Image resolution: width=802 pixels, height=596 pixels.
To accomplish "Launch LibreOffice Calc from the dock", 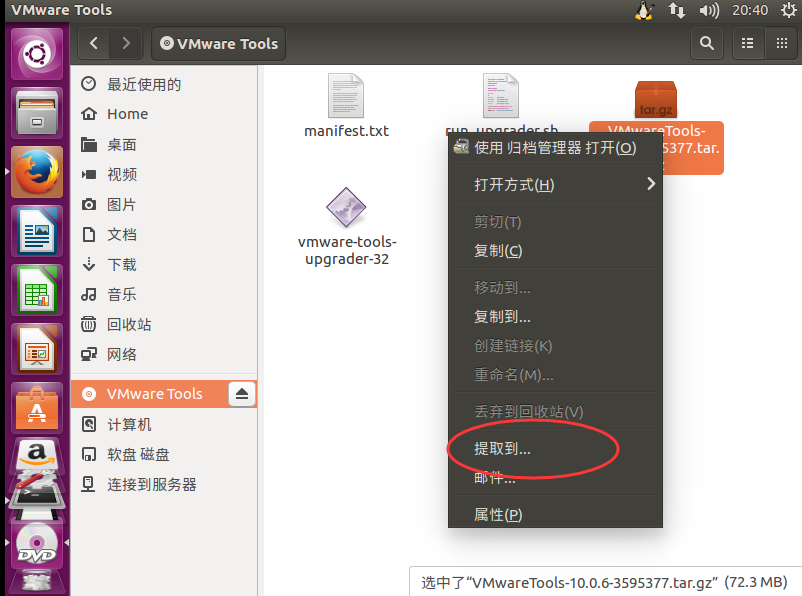I will point(37,290).
